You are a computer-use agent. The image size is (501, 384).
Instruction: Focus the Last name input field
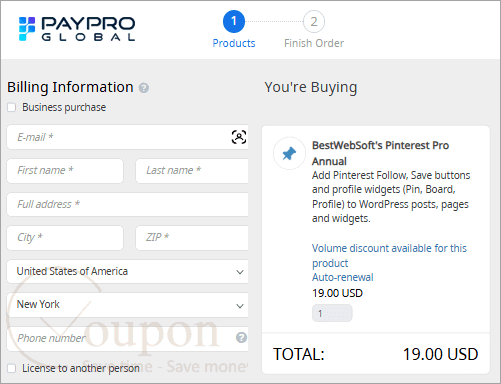tap(192, 171)
